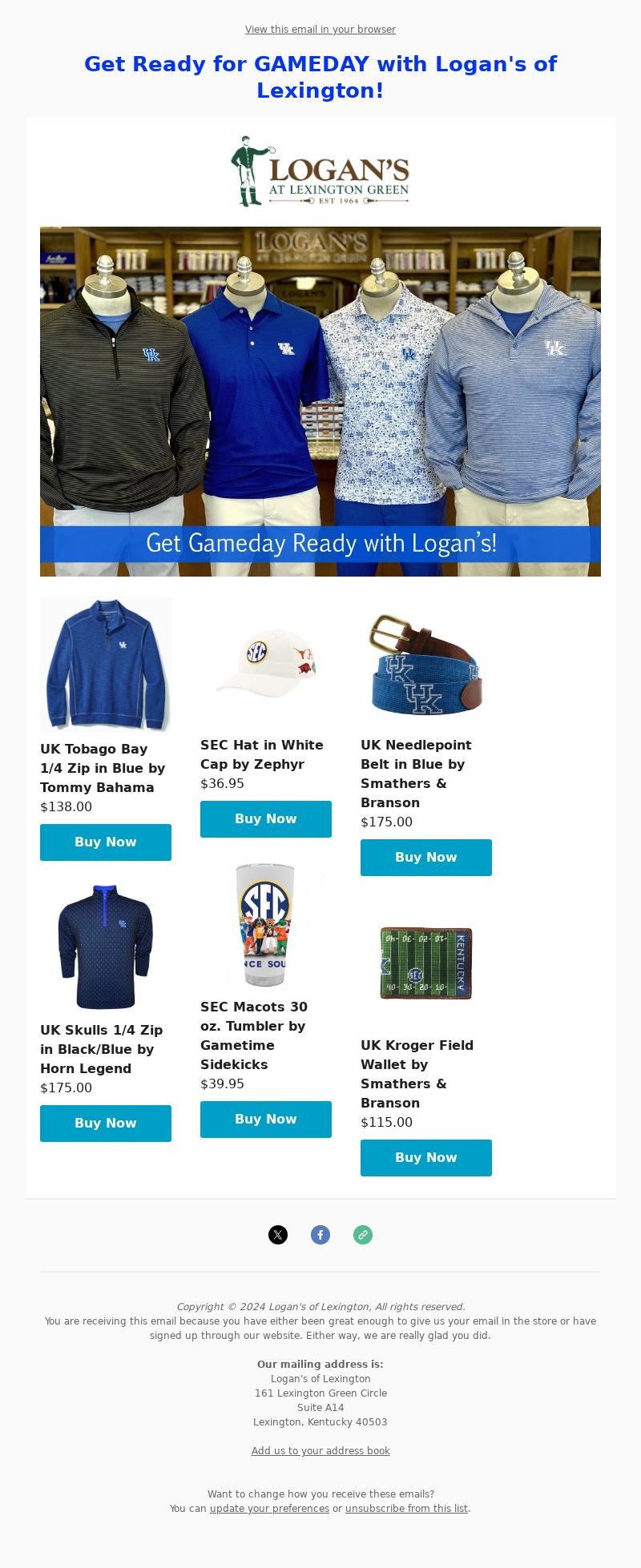This screenshot has width=641, height=1568.
Task: Open the UK Tobago Bay 1/4 Zip image
Action: point(106,665)
